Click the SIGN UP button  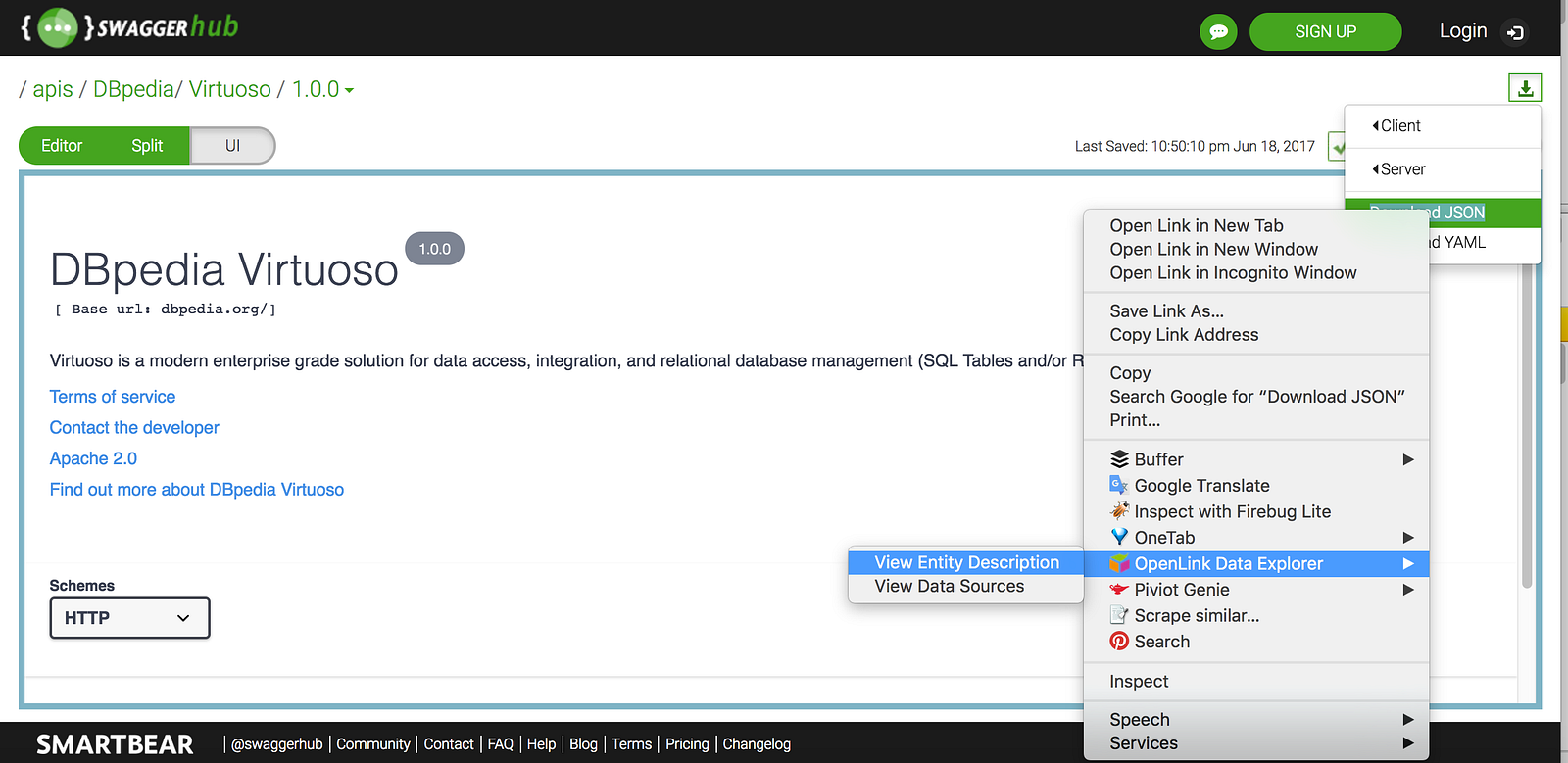(1325, 31)
